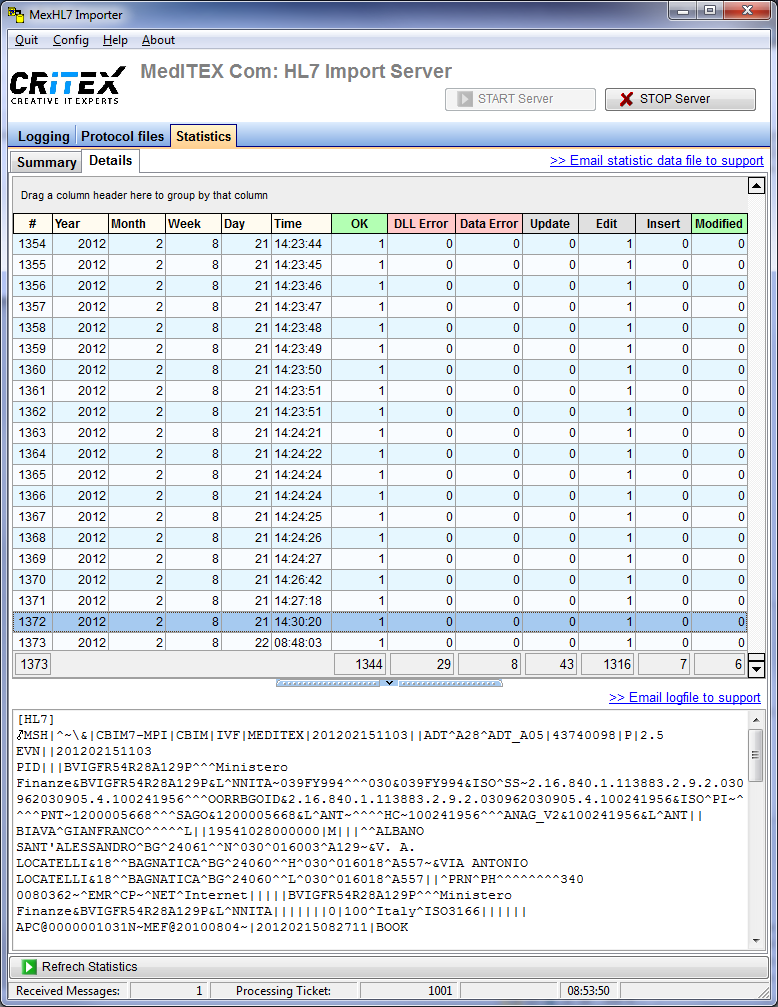Select the Details sub-tab
This screenshot has height=1007, width=778.
pyautogui.click(x=111, y=161)
